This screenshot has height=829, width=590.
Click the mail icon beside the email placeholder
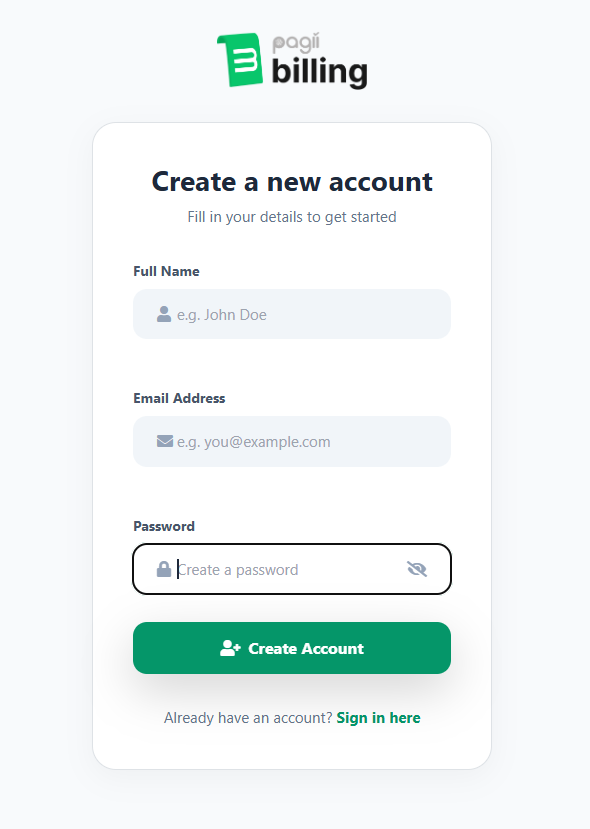162,441
